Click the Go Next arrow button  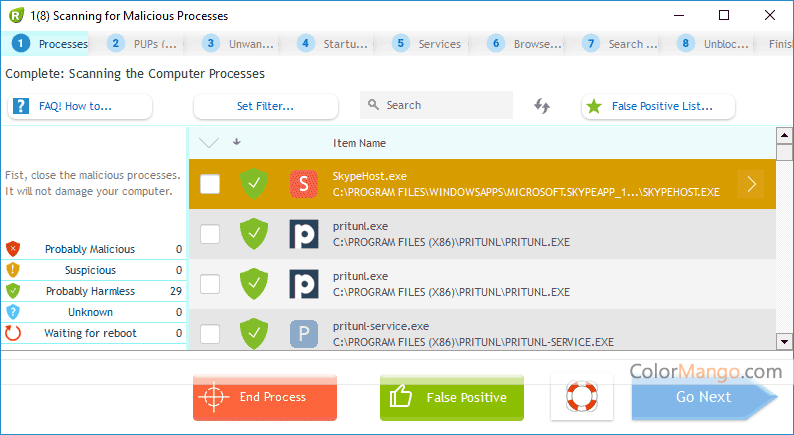click(703, 397)
